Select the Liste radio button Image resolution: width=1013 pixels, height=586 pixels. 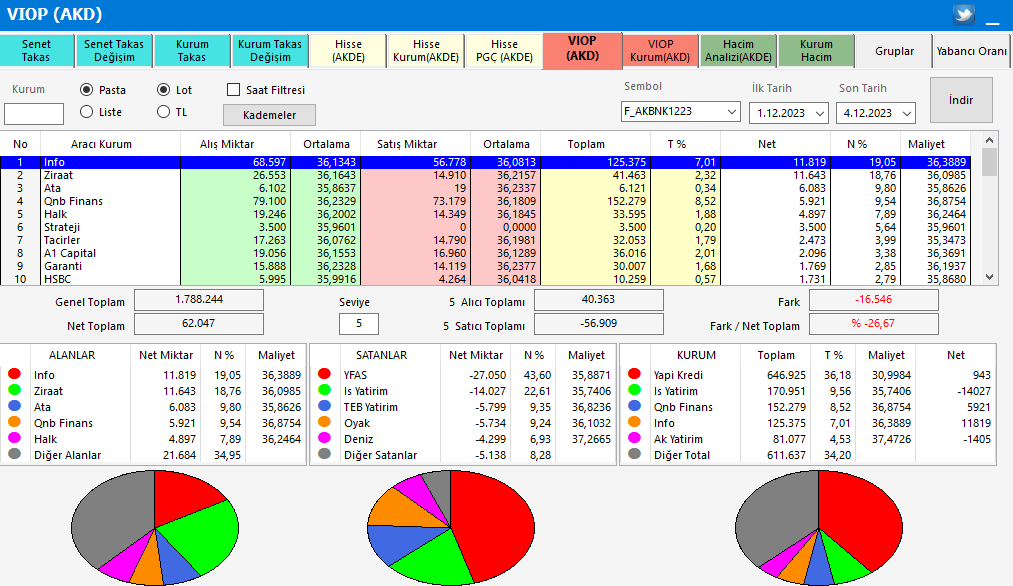click(x=87, y=112)
